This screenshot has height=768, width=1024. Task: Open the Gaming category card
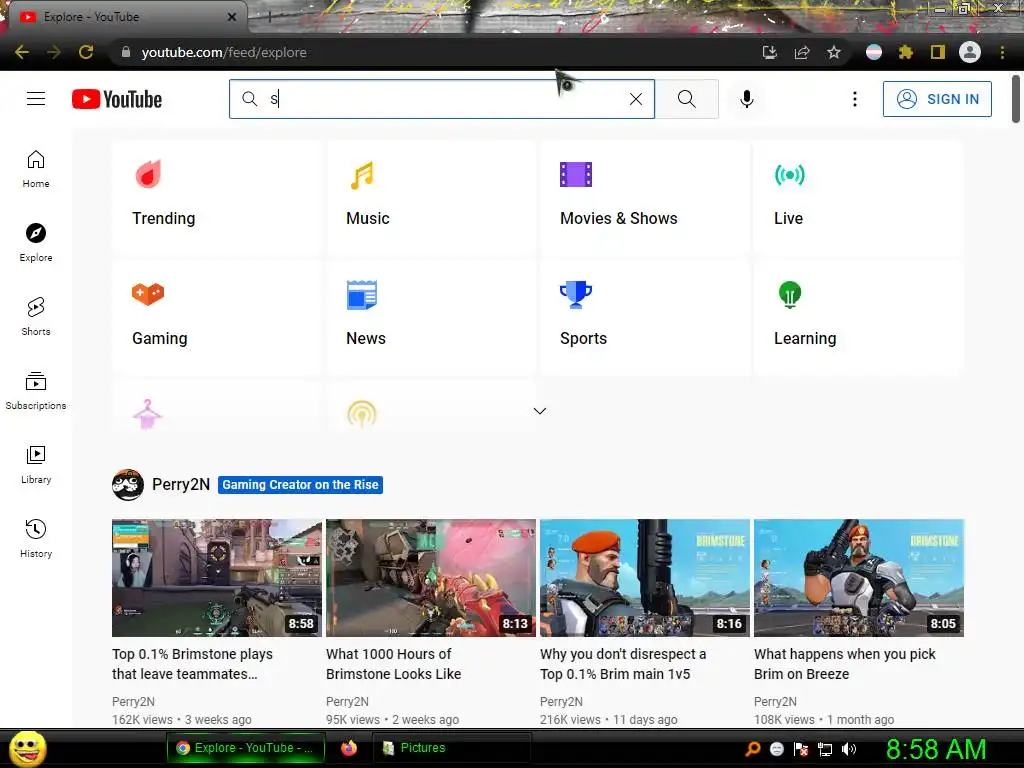(217, 317)
